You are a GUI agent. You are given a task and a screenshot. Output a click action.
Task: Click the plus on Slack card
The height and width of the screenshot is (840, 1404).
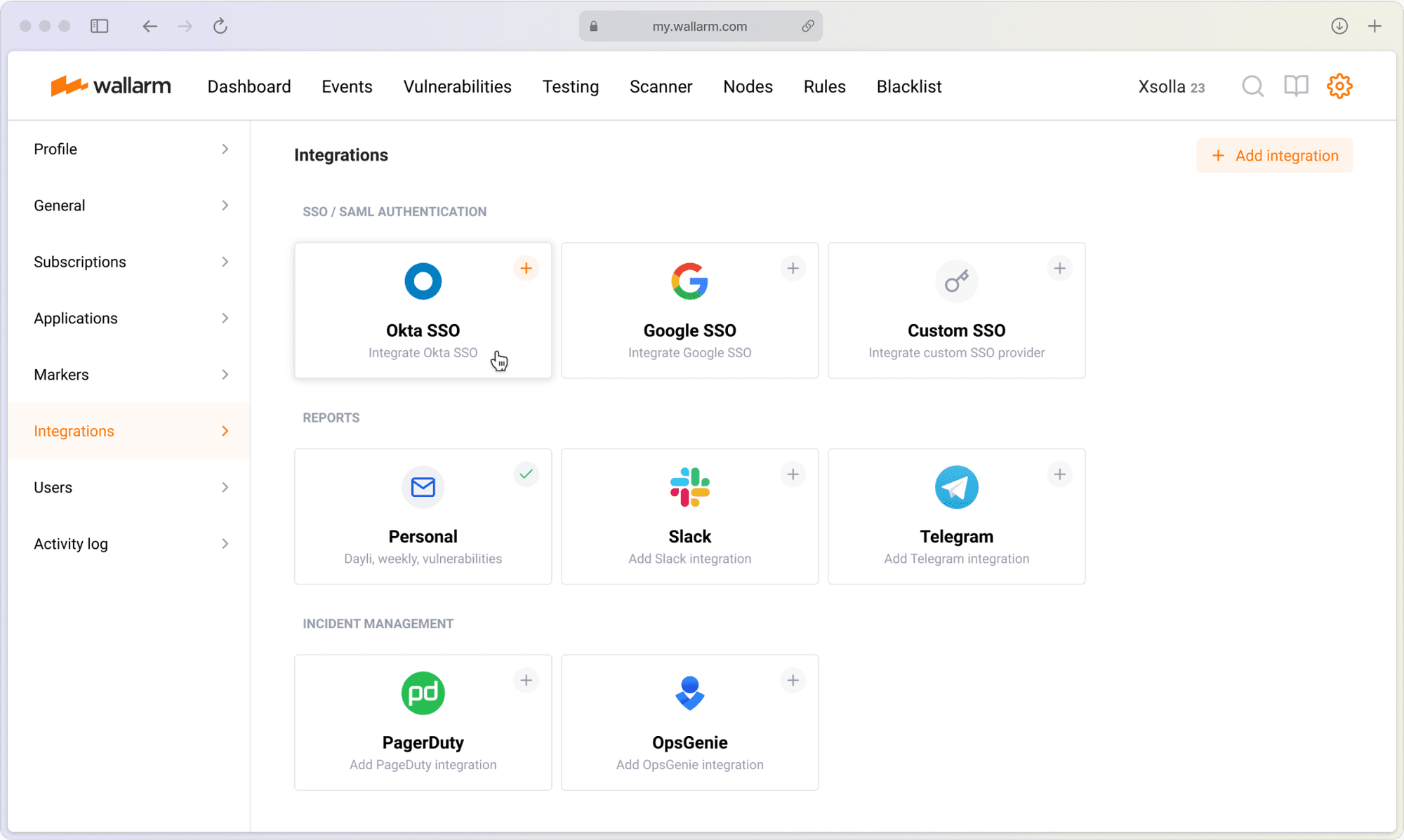point(793,474)
